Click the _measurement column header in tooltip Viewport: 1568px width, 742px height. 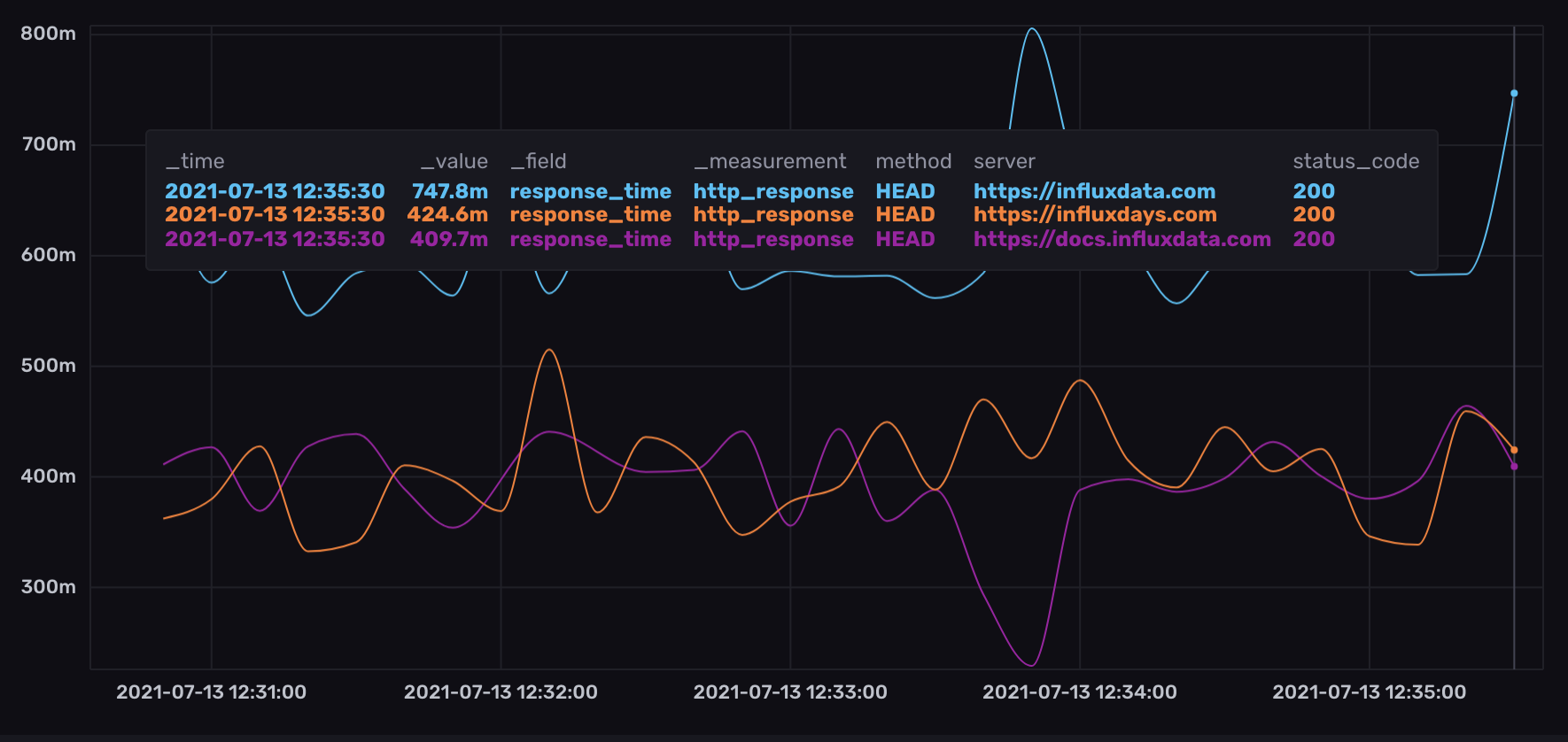[x=770, y=161]
